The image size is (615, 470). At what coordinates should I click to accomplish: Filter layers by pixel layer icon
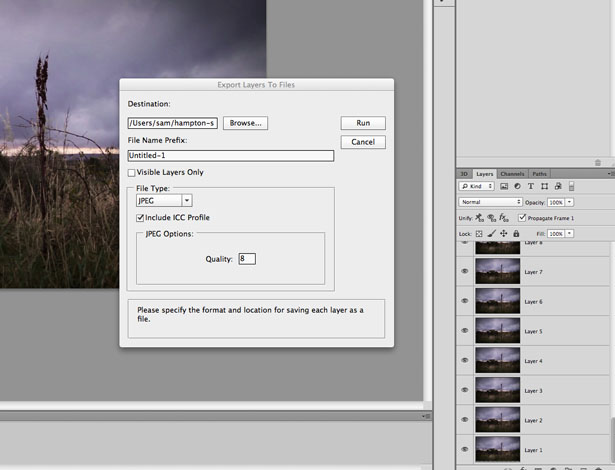(x=504, y=186)
